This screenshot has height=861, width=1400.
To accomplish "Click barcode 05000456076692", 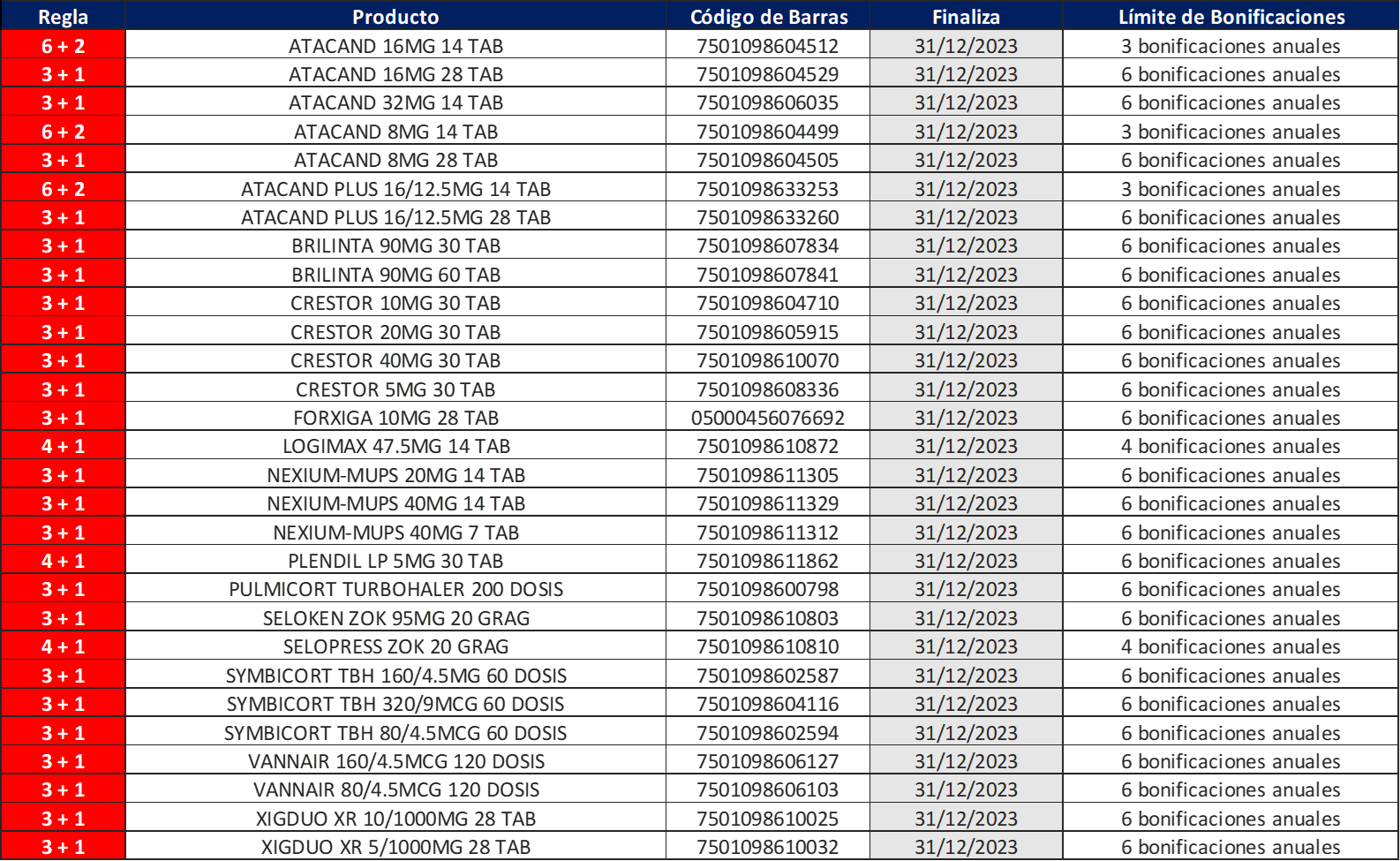I will (768, 418).
